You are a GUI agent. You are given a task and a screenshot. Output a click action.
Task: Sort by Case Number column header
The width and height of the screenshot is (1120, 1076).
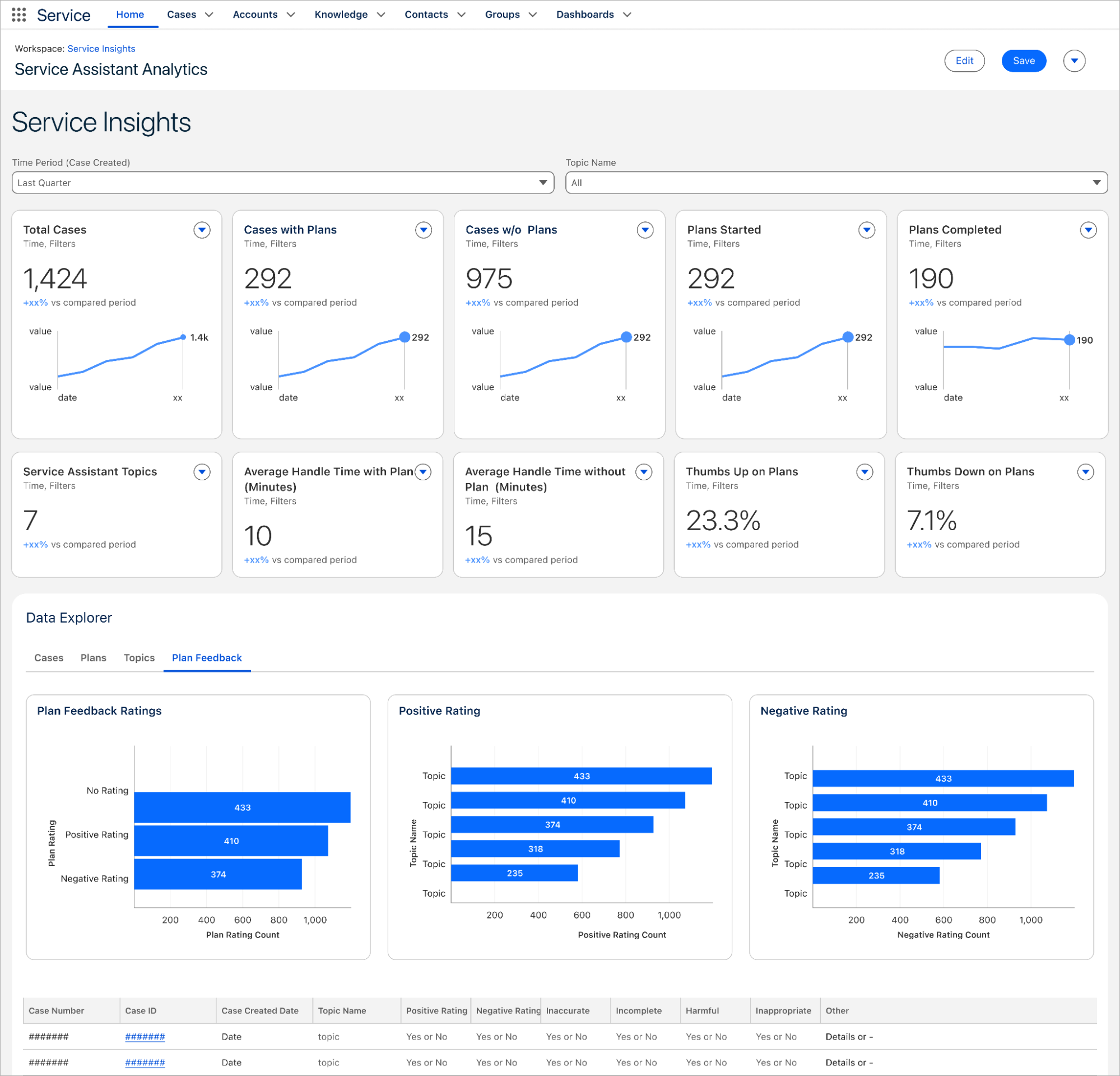click(x=71, y=1012)
